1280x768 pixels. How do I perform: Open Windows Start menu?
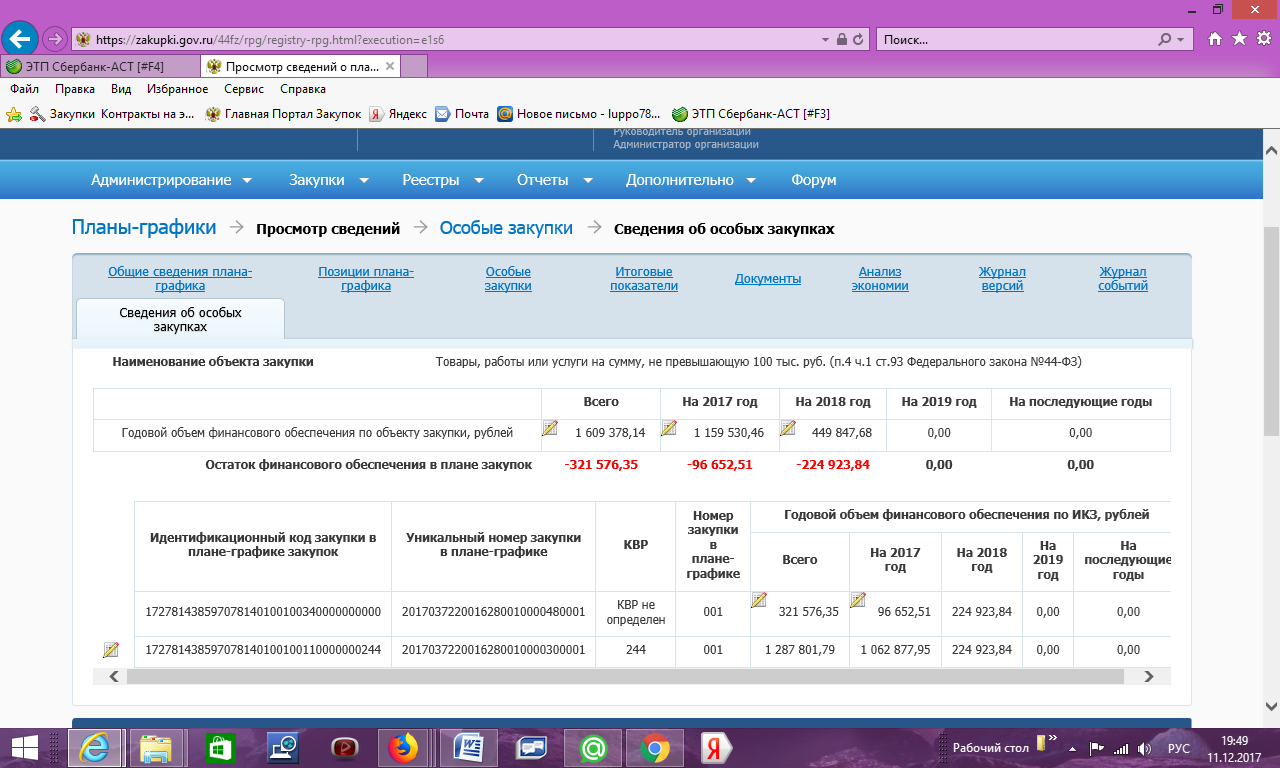tap(25, 747)
